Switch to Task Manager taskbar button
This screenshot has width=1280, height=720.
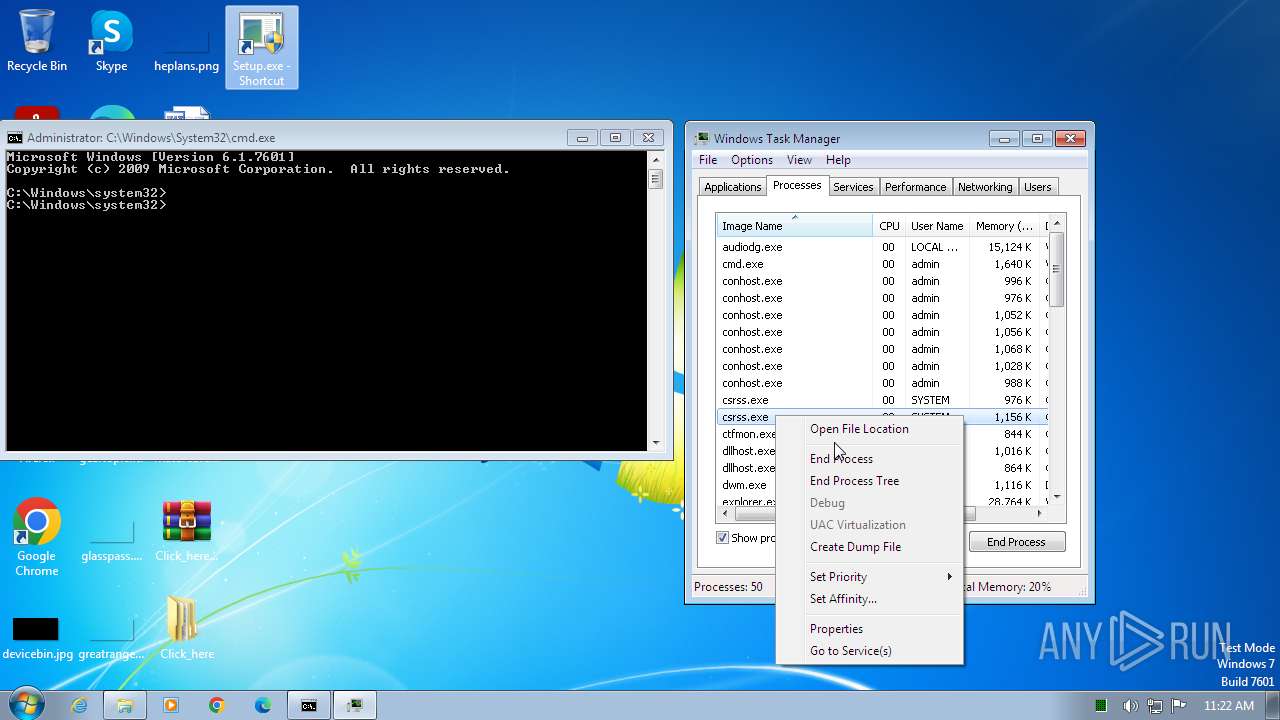pos(355,706)
